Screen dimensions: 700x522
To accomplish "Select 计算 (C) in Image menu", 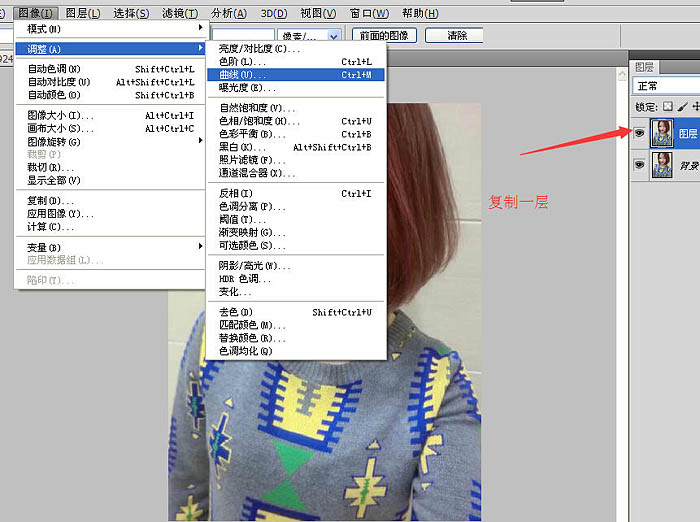I will [x=109, y=227].
